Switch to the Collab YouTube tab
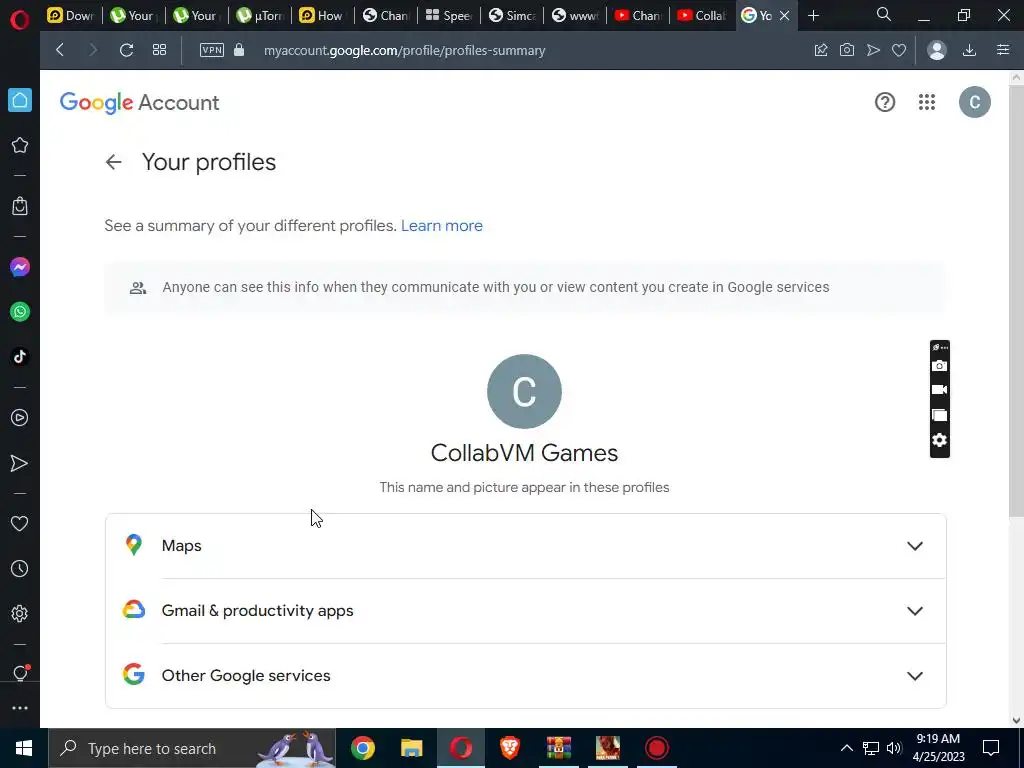Image resolution: width=1024 pixels, height=768 pixels. pos(701,16)
